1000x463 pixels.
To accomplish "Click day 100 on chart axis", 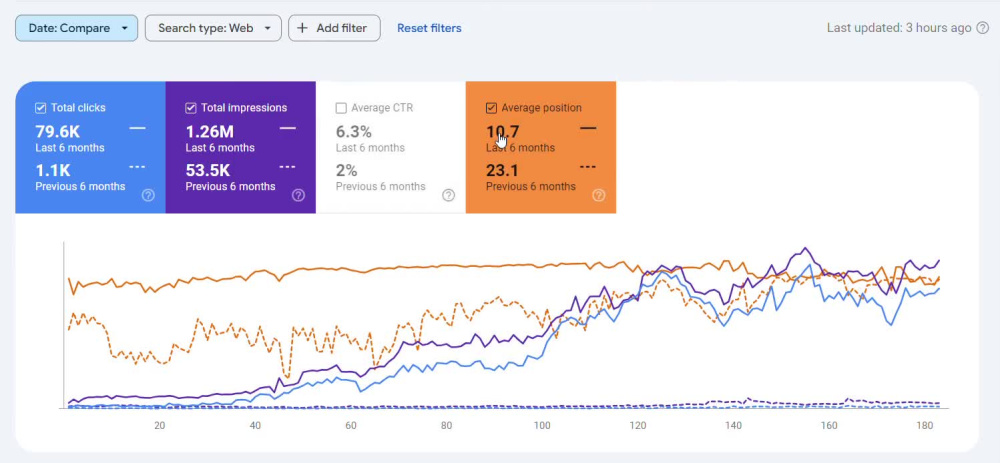I will tap(542, 425).
